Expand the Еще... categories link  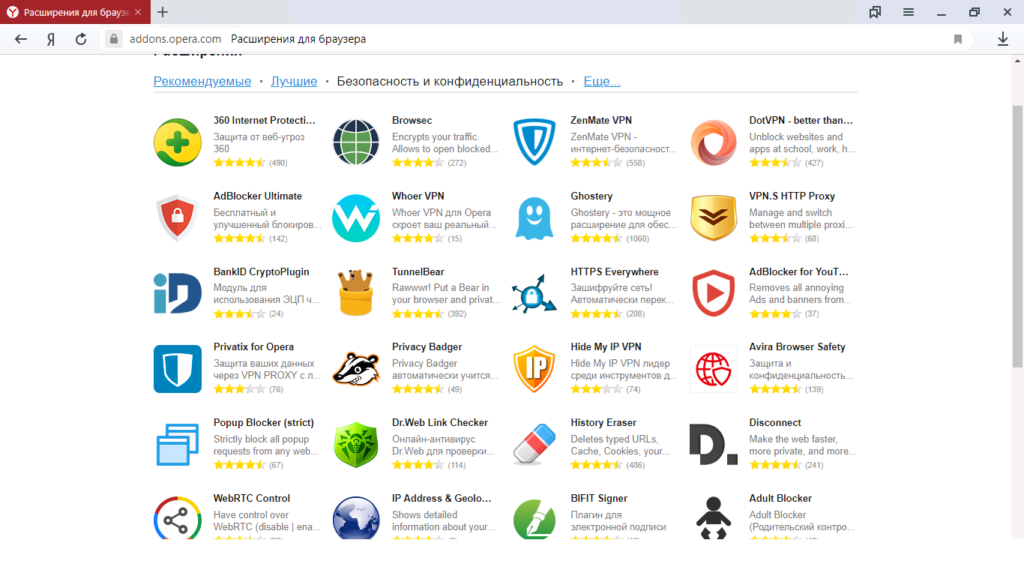point(601,81)
